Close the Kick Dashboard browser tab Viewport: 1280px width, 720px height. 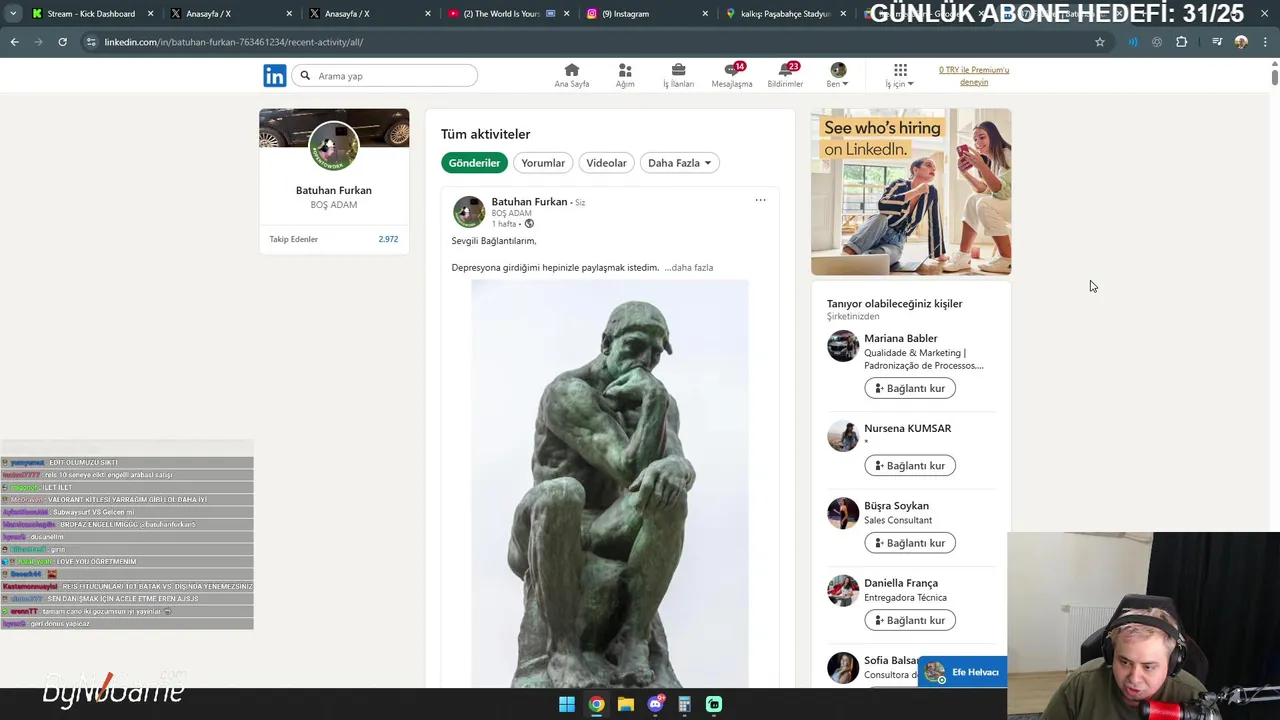[x=151, y=14]
